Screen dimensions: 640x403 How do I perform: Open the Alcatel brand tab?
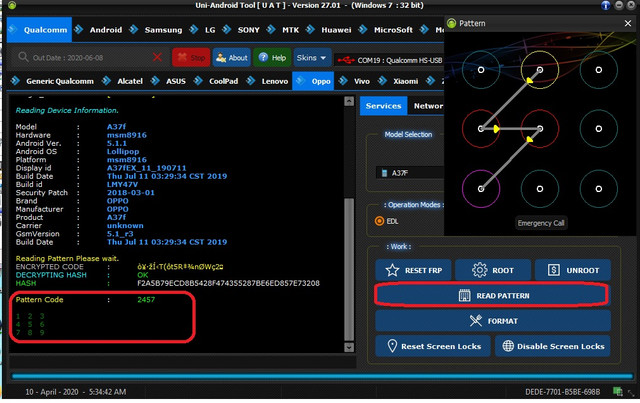point(130,81)
